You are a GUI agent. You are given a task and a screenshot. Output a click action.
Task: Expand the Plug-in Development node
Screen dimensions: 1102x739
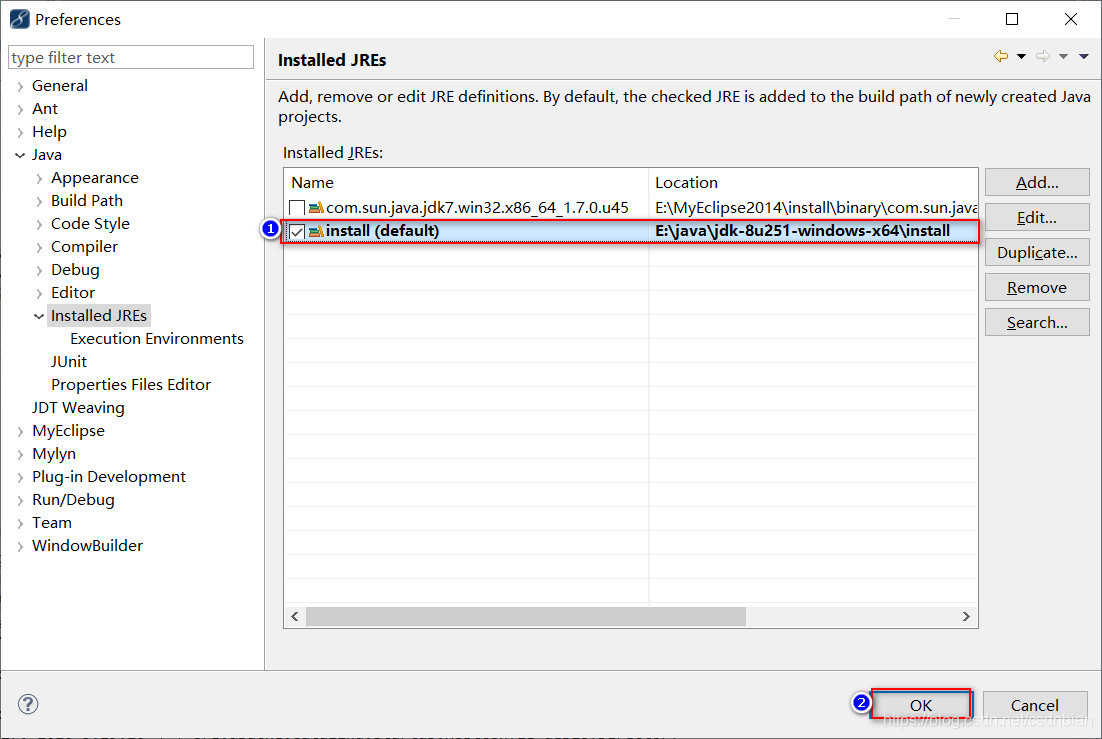point(20,477)
